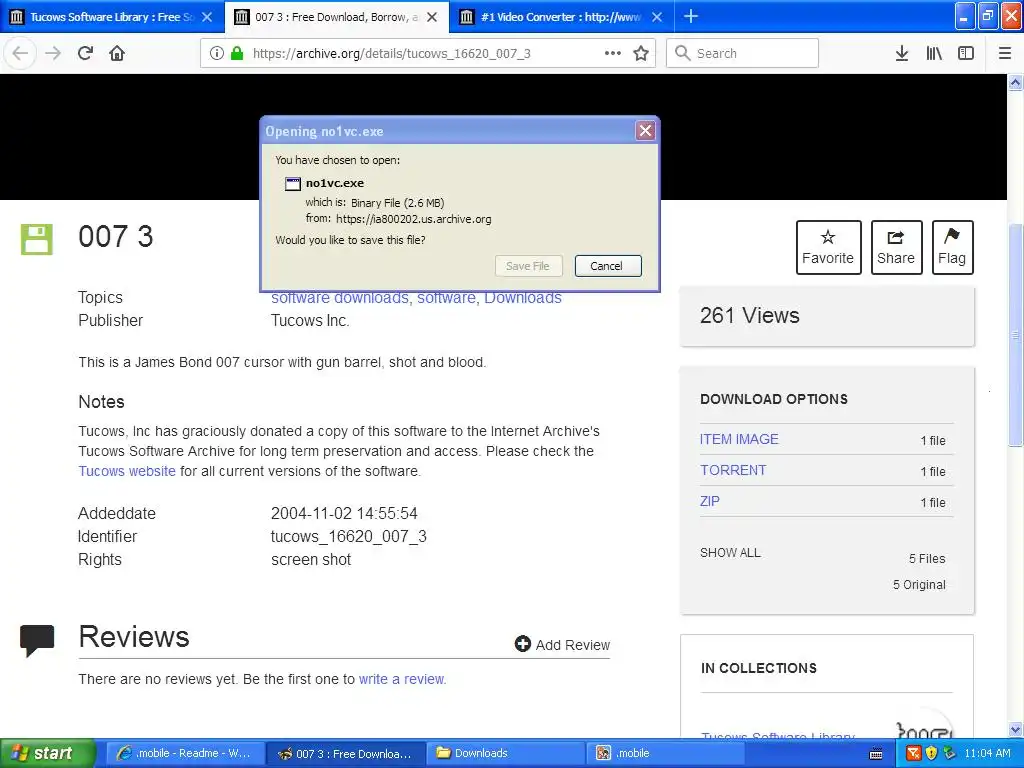Click the green secure padlock icon
Image resolution: width=1024 pixels, height=768 pixels.
(237, 53)
